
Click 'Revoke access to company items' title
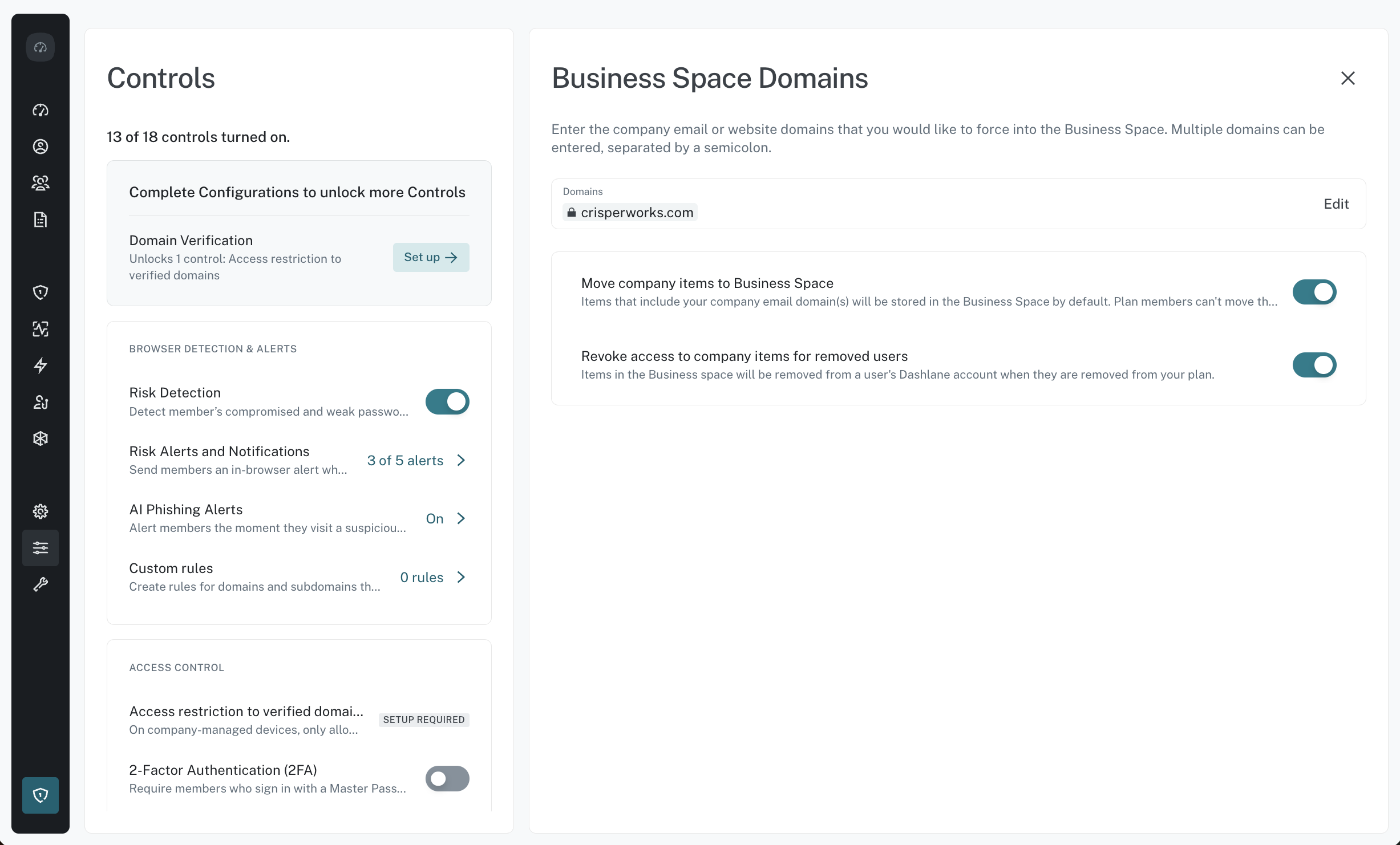[744, 356]
